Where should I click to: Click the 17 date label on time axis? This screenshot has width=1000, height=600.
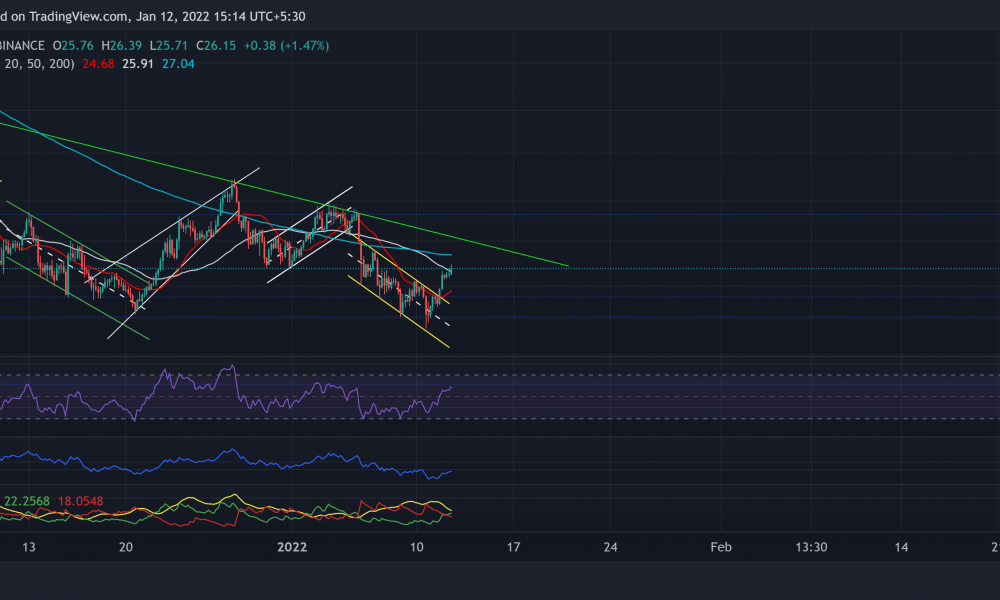coord(513,547)
